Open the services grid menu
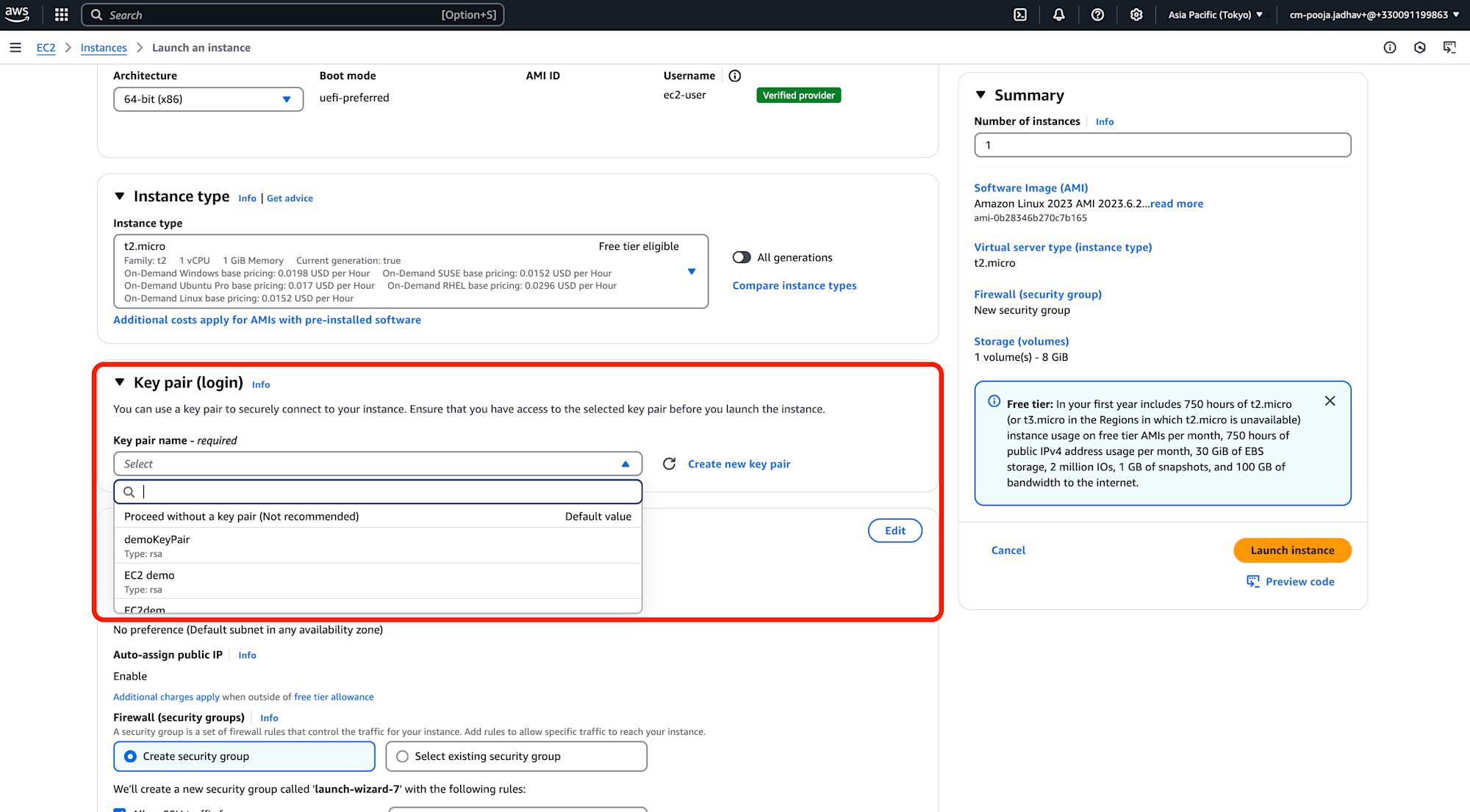1470x812 pixels. pyautogui.click(x=62, y=15)
